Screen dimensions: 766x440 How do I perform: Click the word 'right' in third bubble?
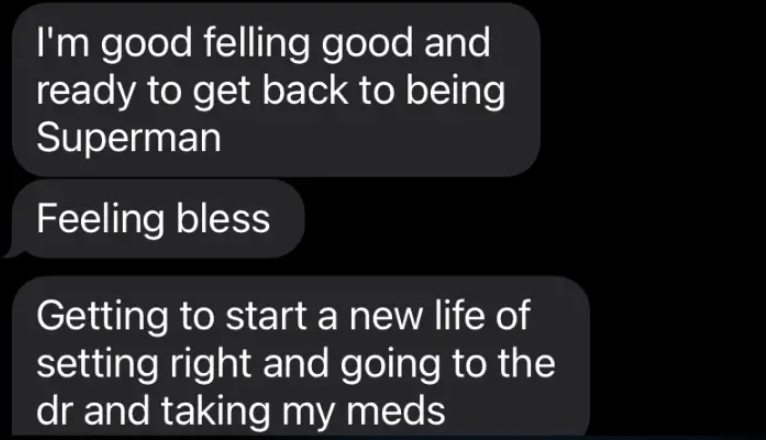(211, 366)
